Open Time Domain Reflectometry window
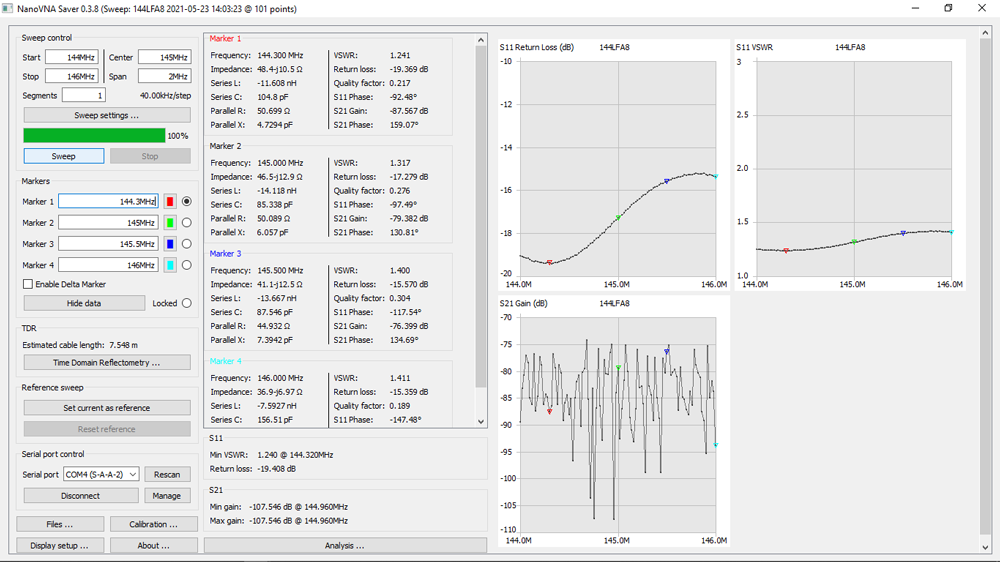Screen dimensions: 1000x562 (x=107, y=362)
